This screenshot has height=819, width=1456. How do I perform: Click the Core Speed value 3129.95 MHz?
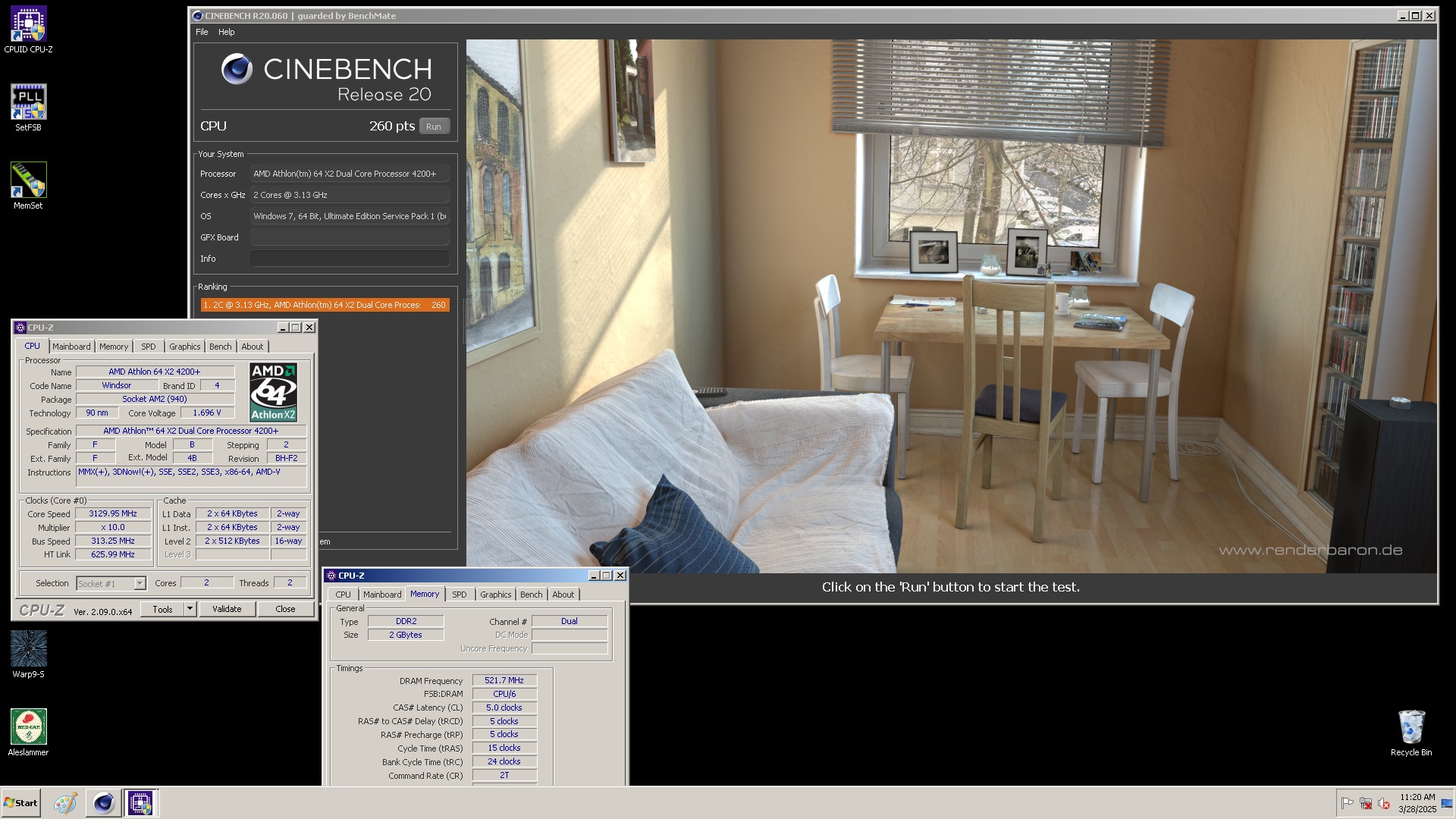(x=113, y=513)
